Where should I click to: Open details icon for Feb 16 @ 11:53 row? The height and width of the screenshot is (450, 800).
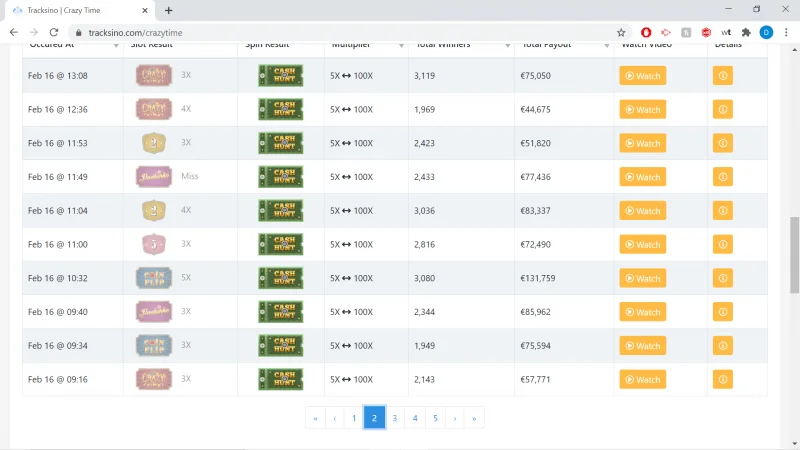[x=722, y=143]
